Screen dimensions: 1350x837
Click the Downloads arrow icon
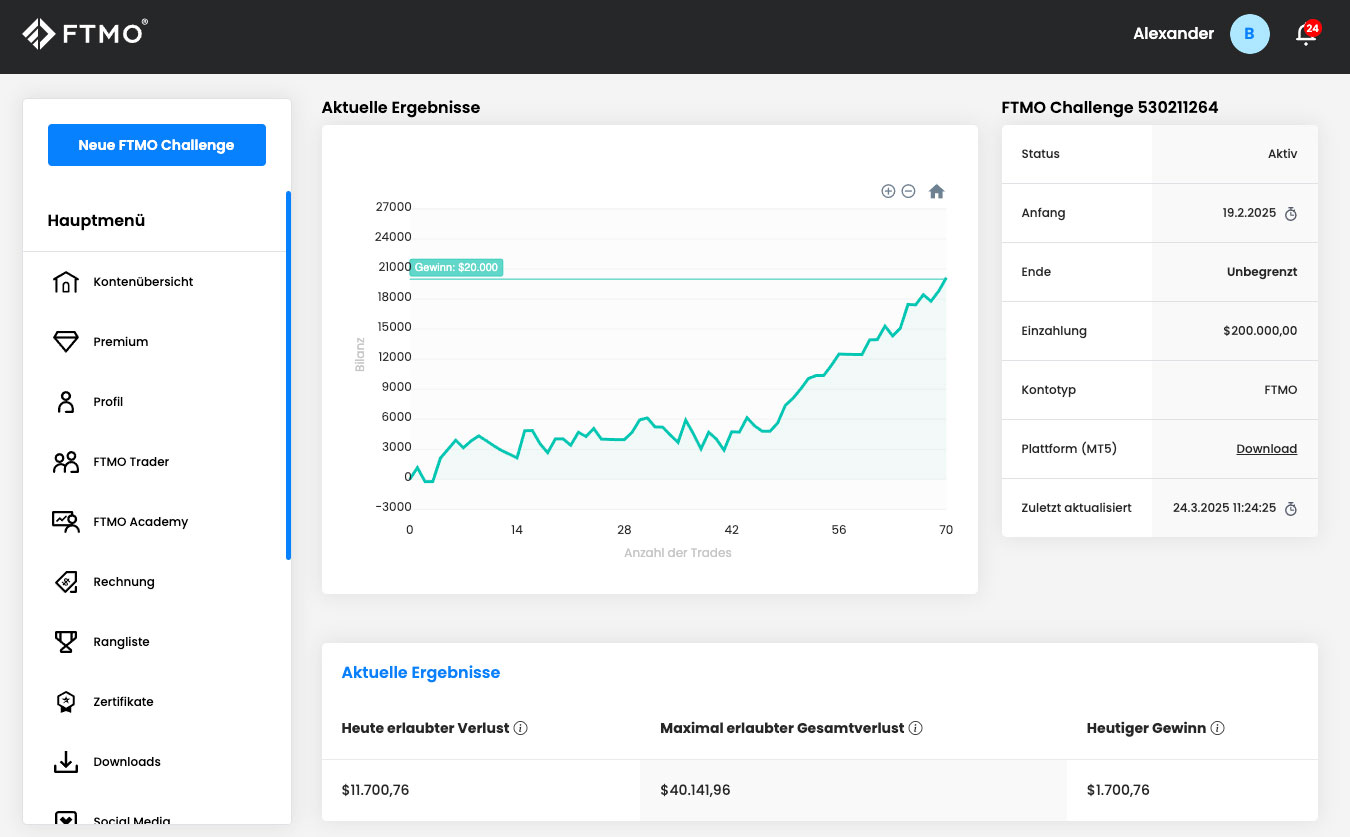[x=65, y=762]
